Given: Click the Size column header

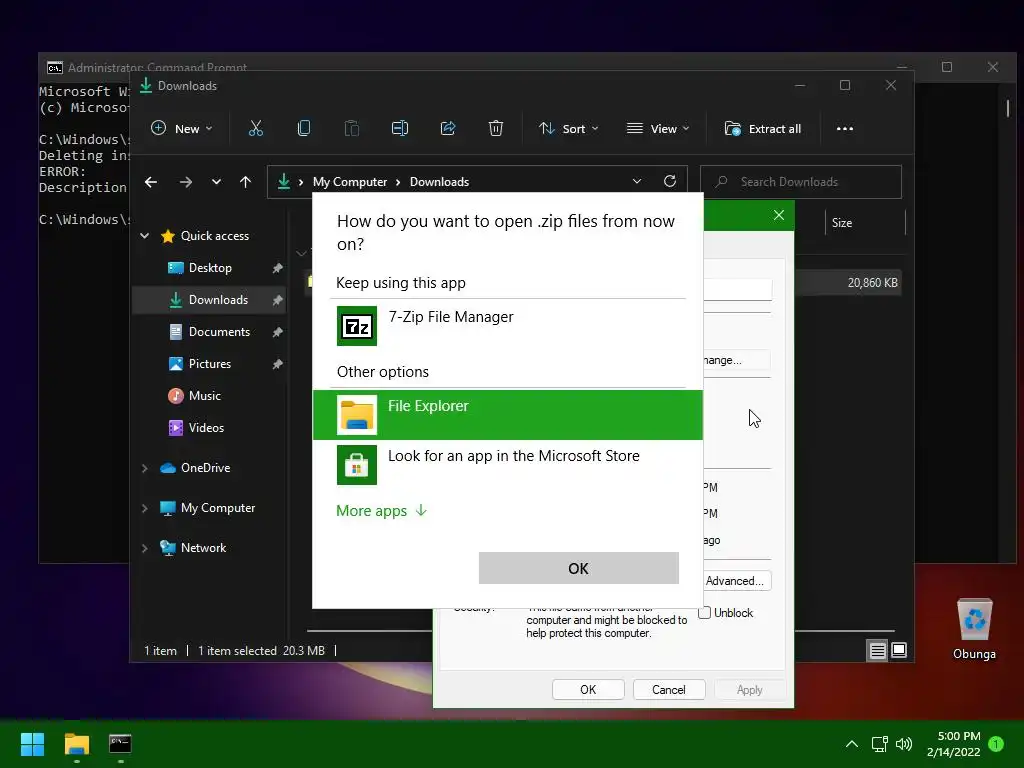Looking at the screenshot, I should point(865,223).
